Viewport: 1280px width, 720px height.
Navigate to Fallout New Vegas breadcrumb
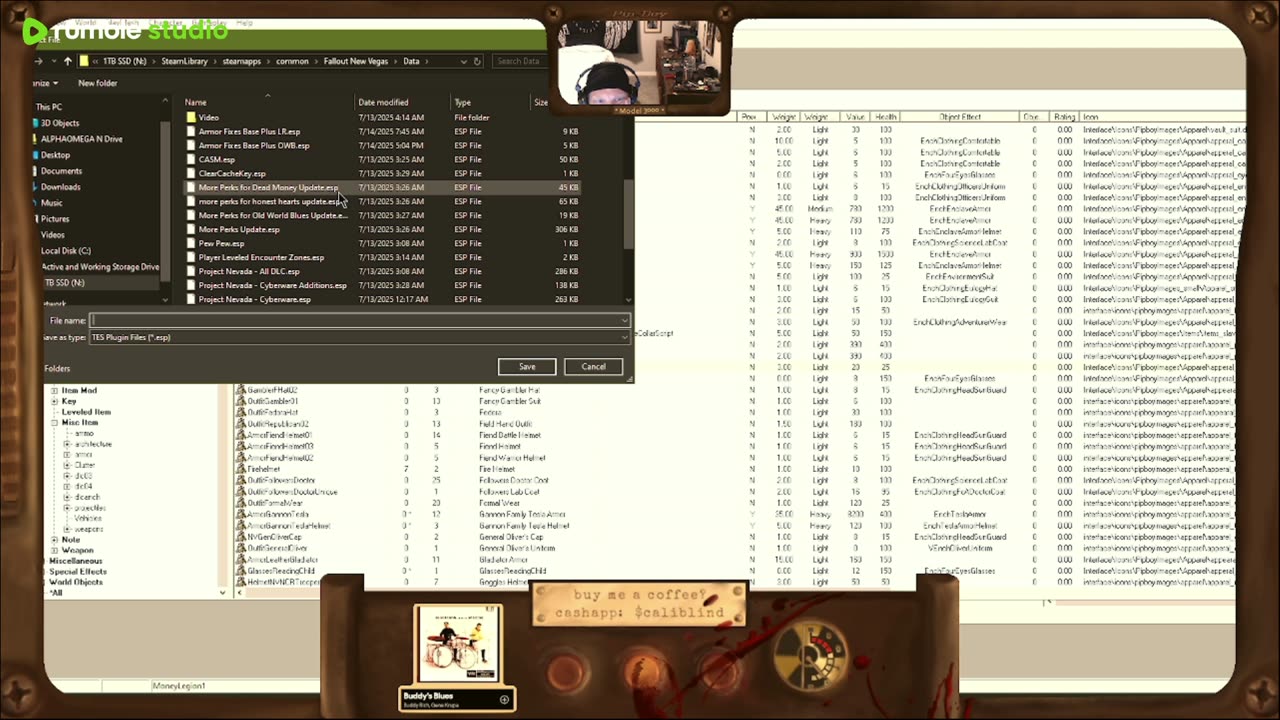click(357, 61)
